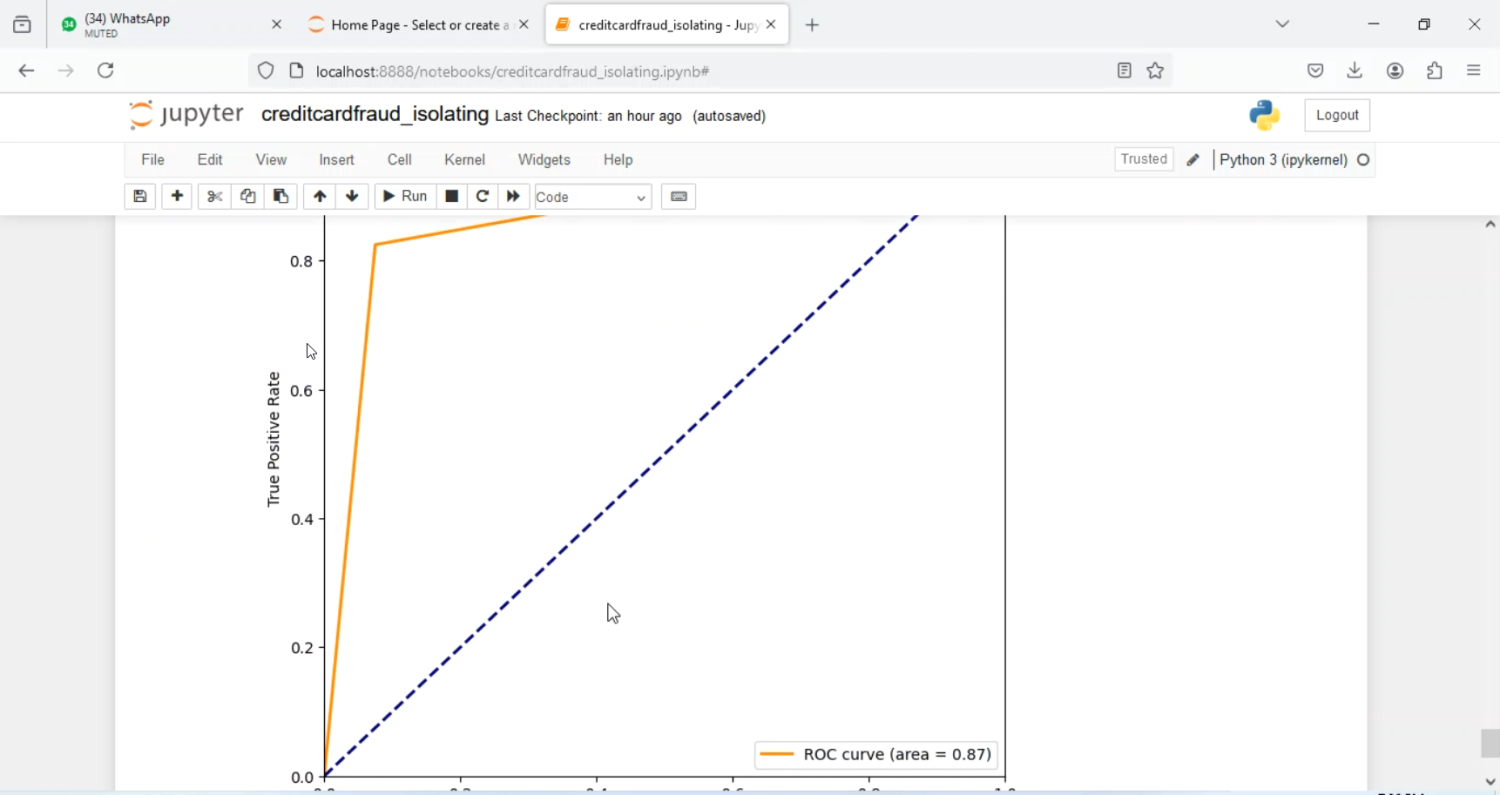Copy selected cells icon

tap(248, 197)
